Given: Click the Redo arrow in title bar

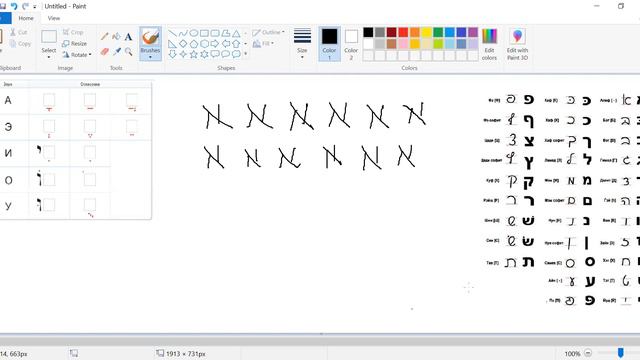Looking at the screenshot, I should (x=25, y=6).
